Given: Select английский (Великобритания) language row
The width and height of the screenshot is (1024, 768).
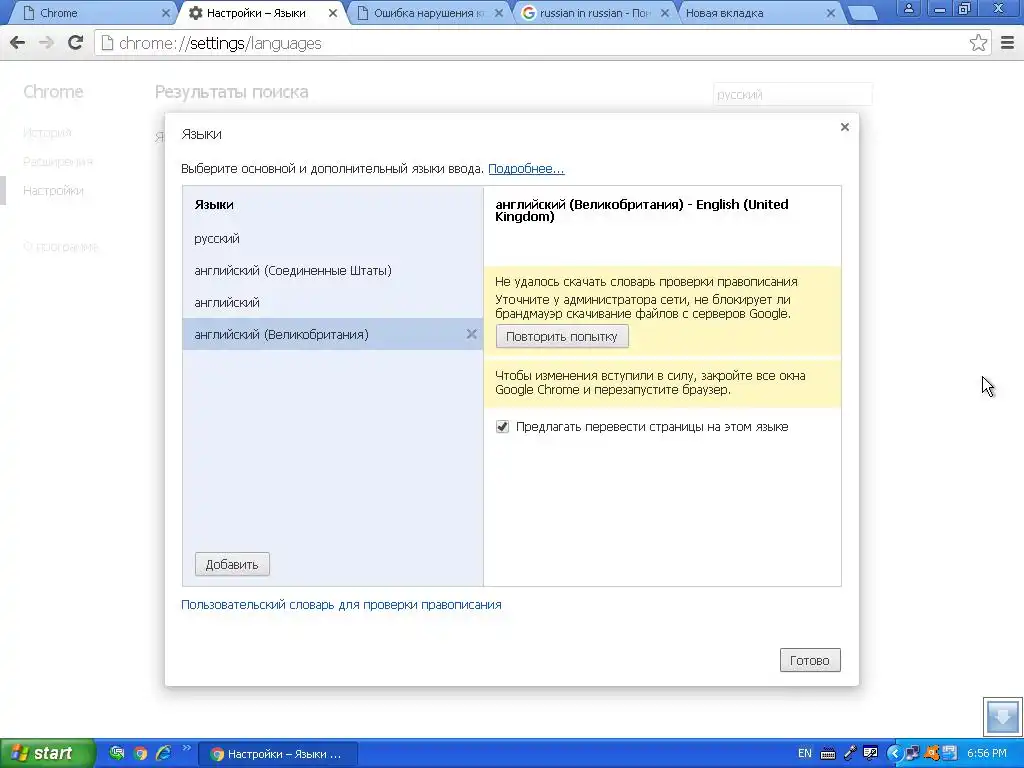Looking at the screenshot, I should coord(333,334).
